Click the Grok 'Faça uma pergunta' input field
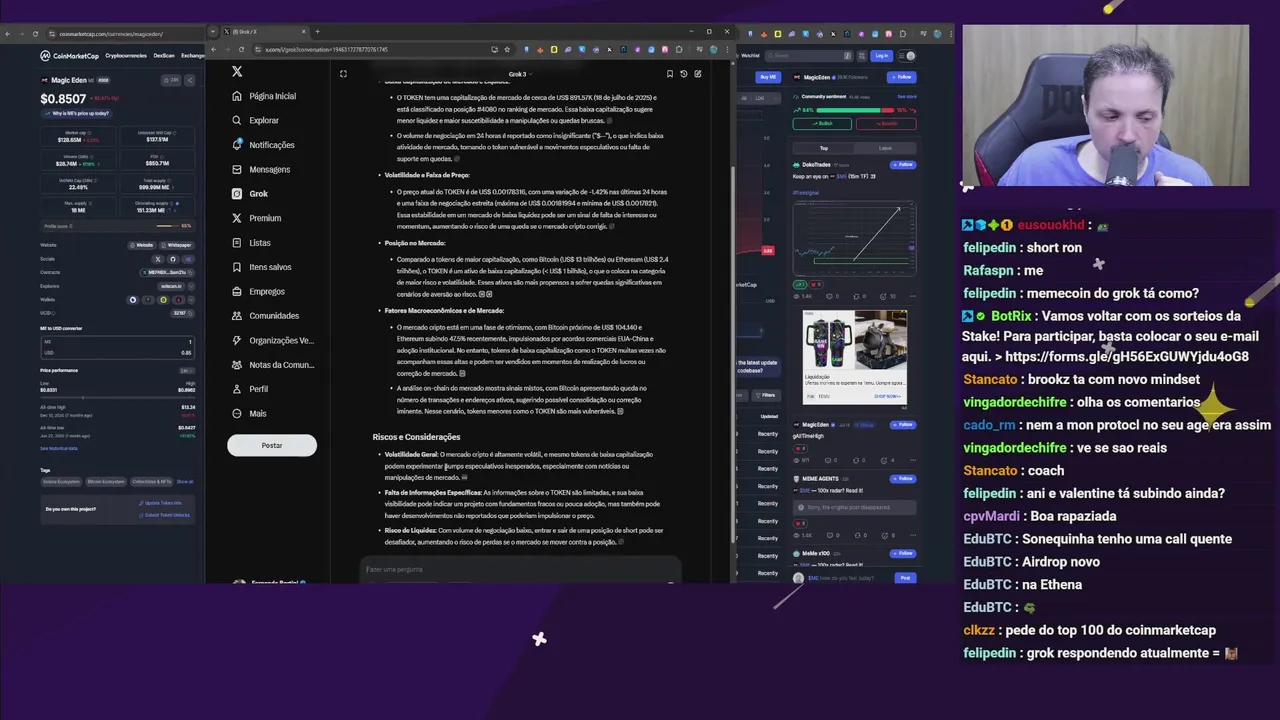This screenshot has width=1280, height=720. click(520, 570)
